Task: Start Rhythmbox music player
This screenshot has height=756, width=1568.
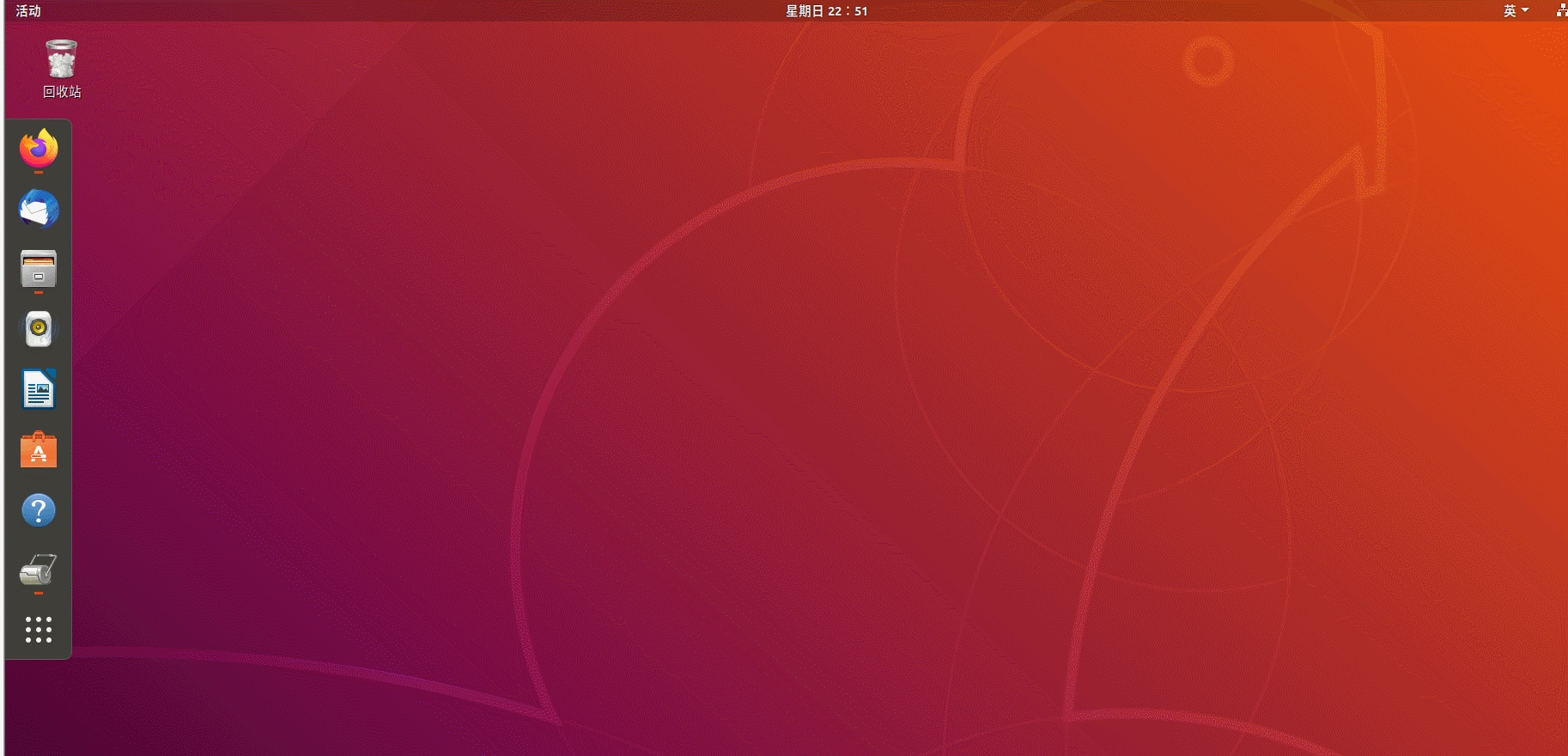Action: click(x=39, y=329)
